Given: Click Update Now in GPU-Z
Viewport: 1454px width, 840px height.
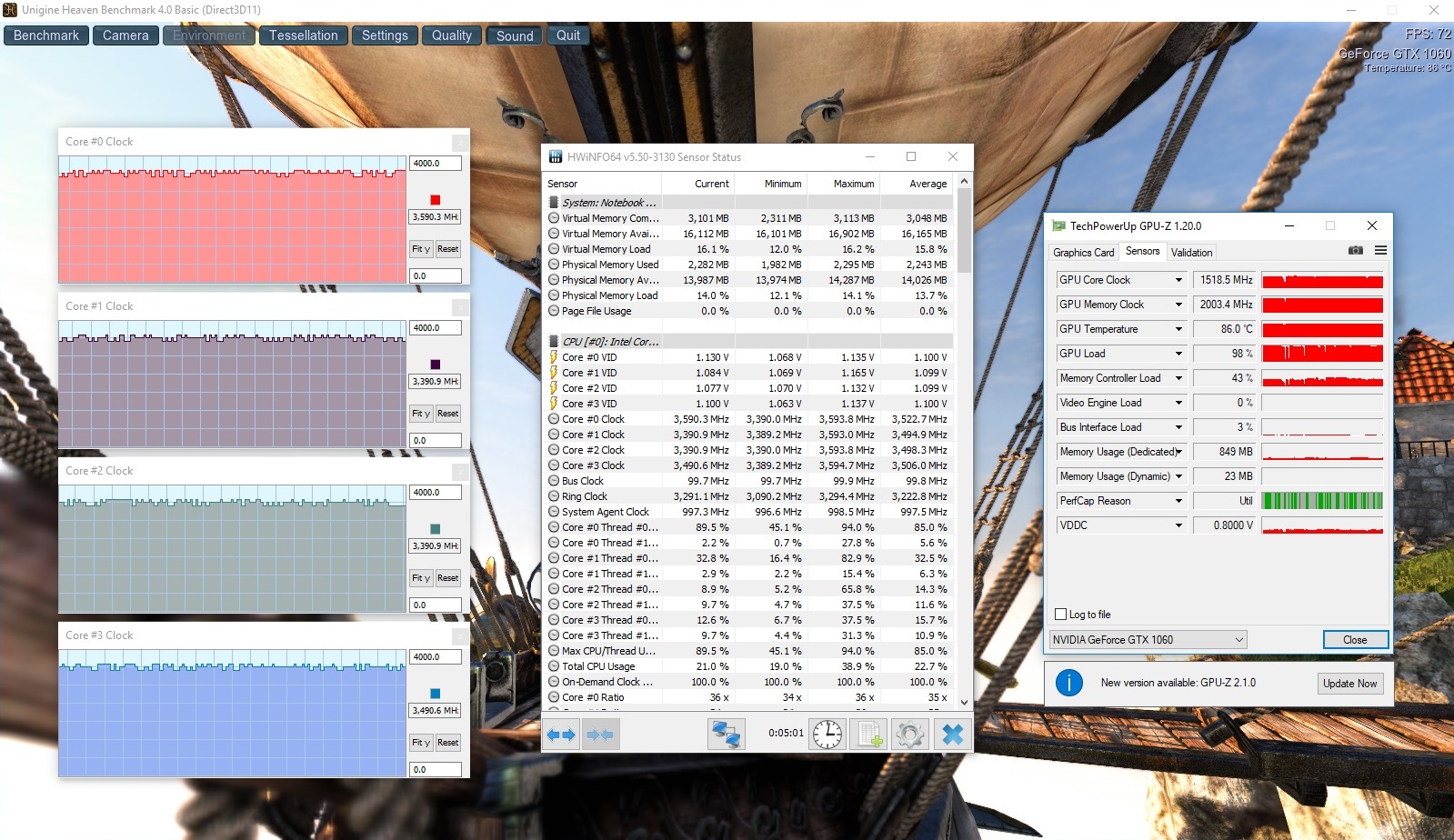Looking at the screenshot, I should 1350,684.
